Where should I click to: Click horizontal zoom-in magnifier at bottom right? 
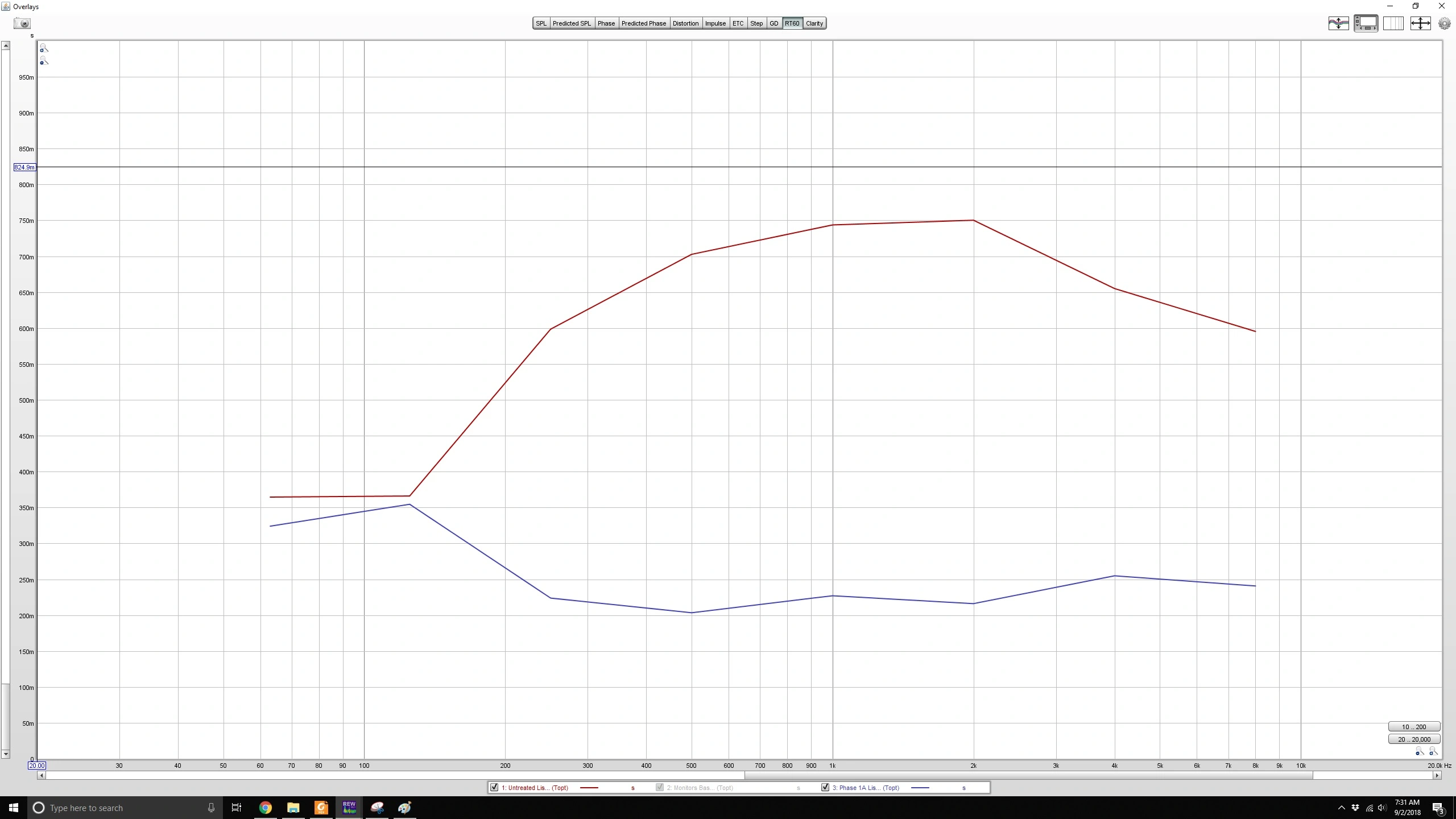tap(1433, 752)
